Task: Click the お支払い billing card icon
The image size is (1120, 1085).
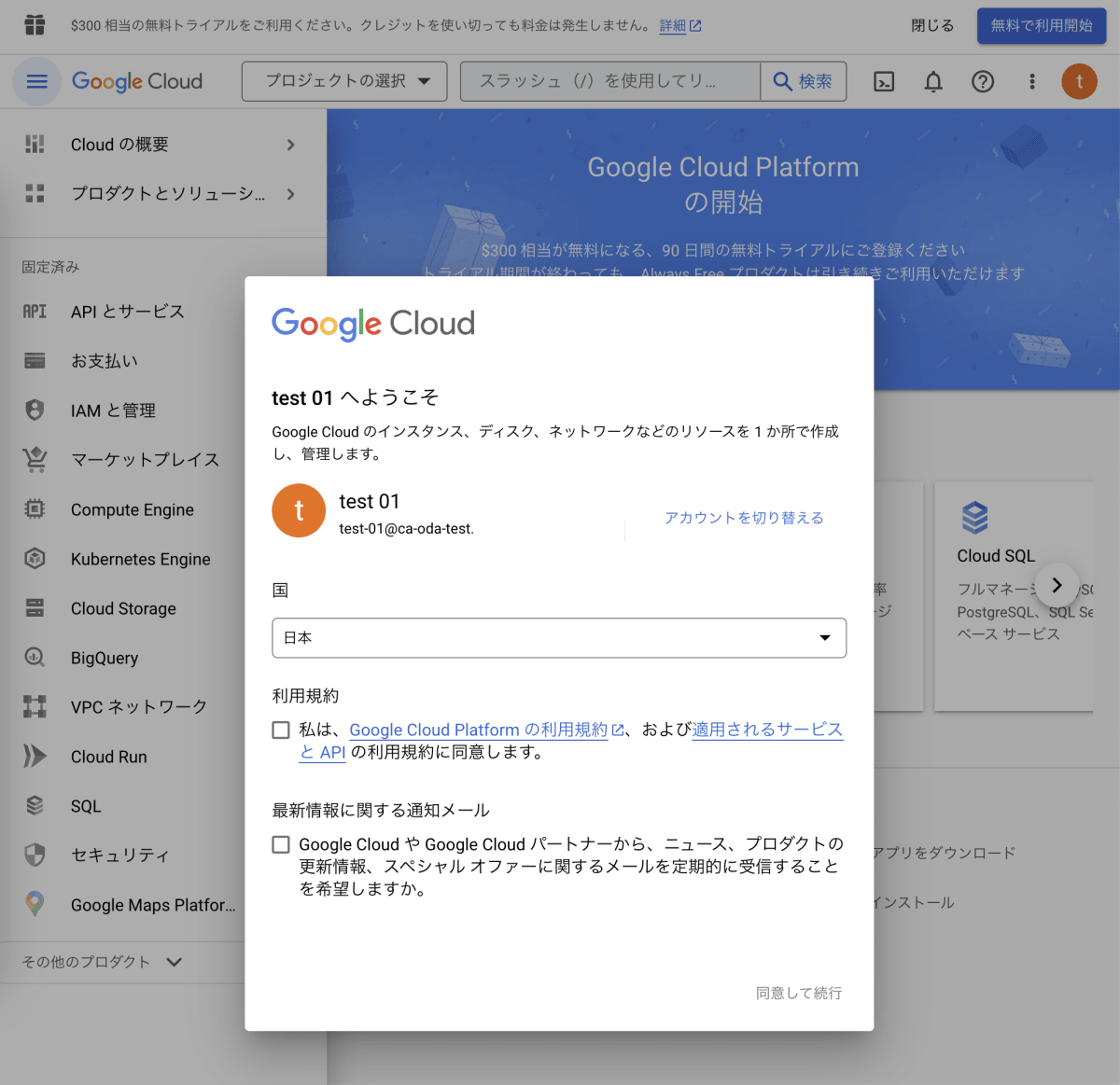Action: [35, 360]
